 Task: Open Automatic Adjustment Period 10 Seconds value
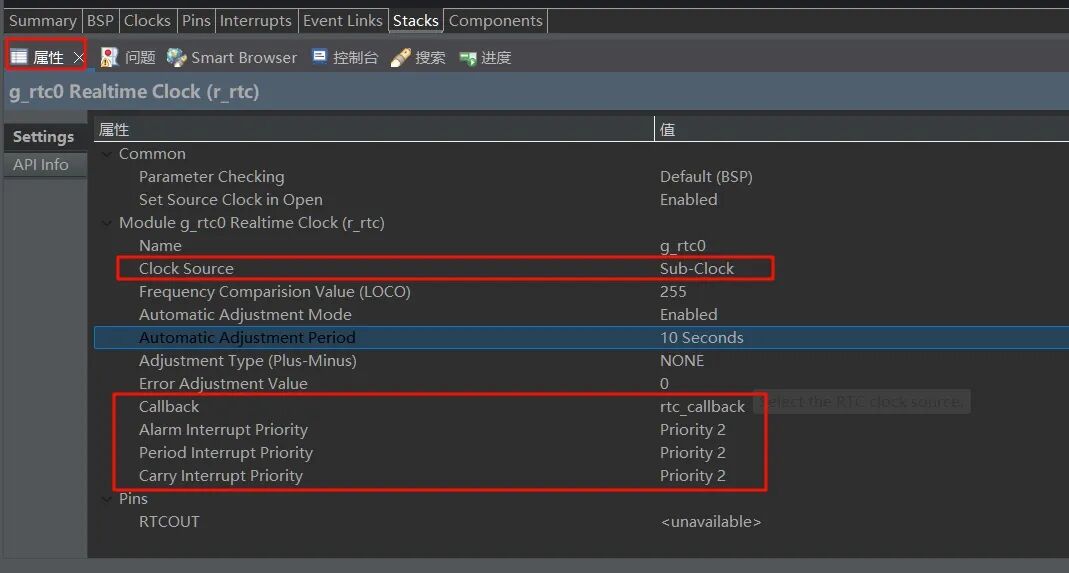(x=701, y=337)
